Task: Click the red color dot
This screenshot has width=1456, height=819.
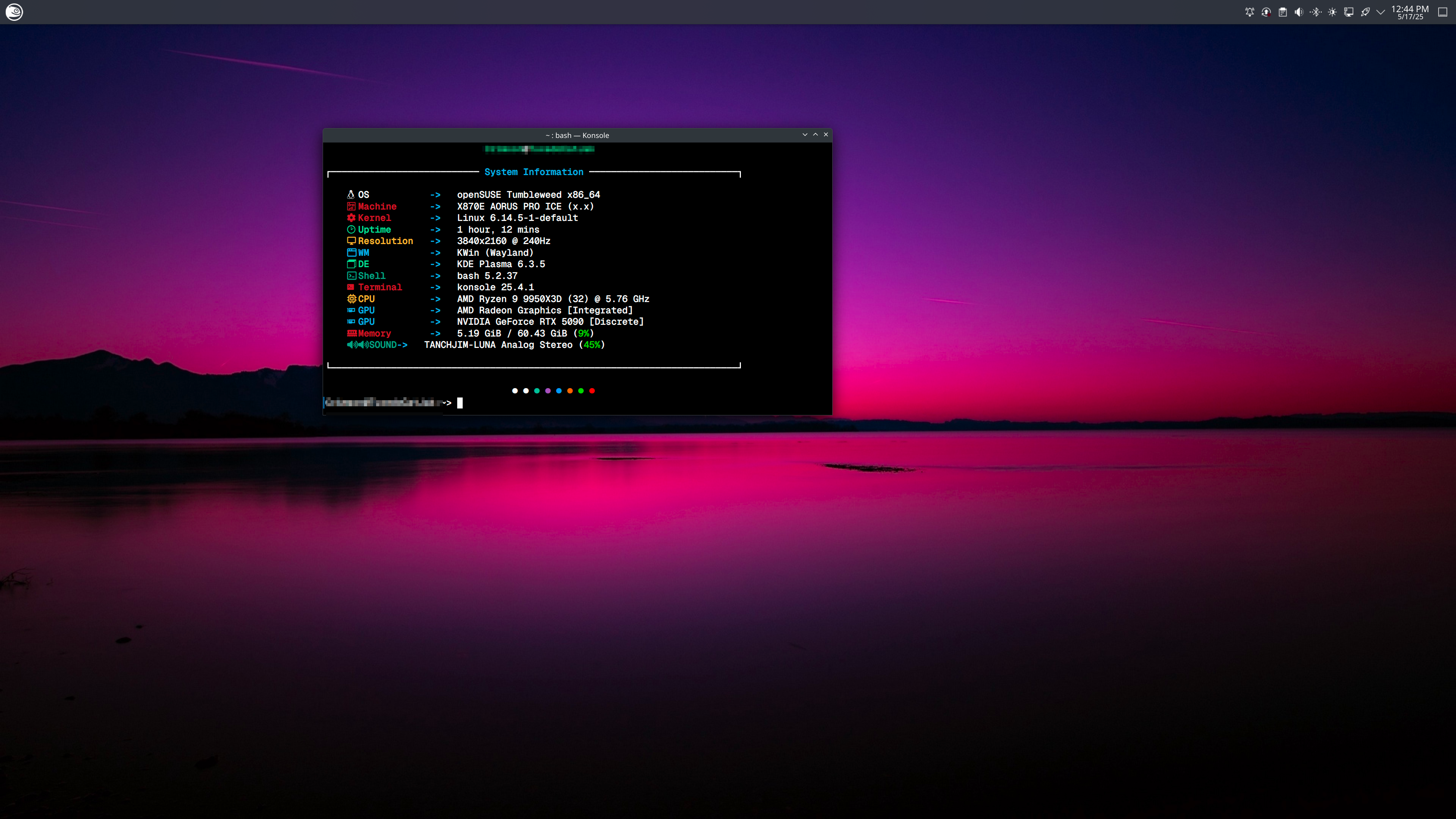Action: coord(592,391)
